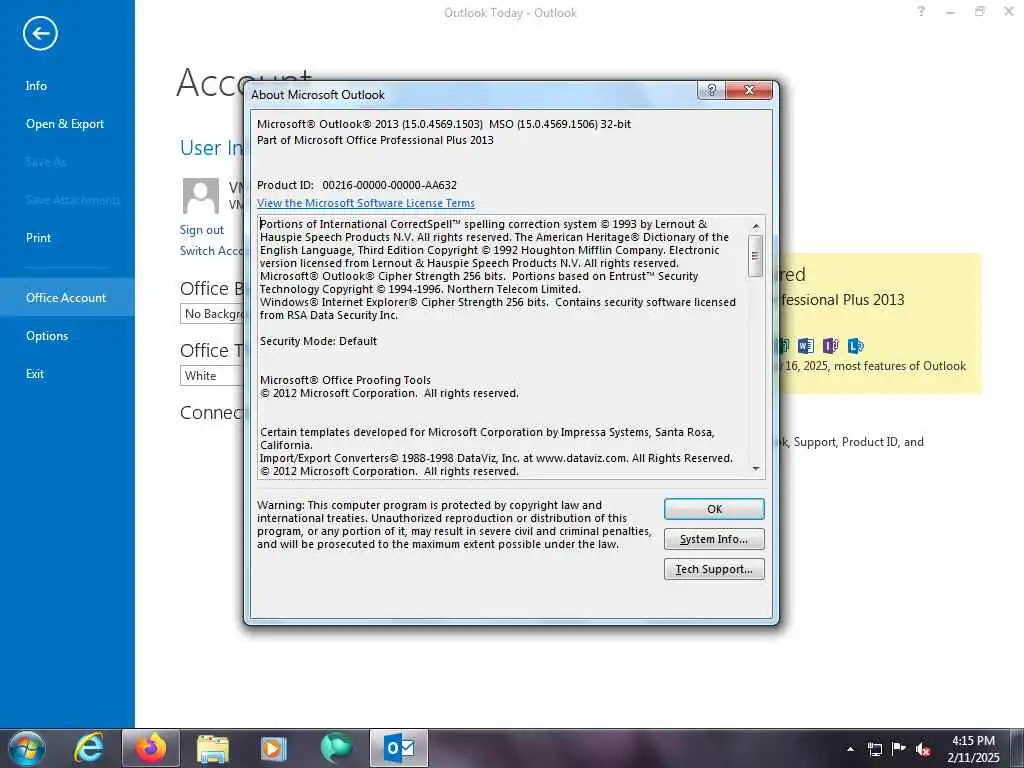Click the InfoPath product icon
The width and height of the screenshot is (1024, 768).
click(x=831, y=345)
